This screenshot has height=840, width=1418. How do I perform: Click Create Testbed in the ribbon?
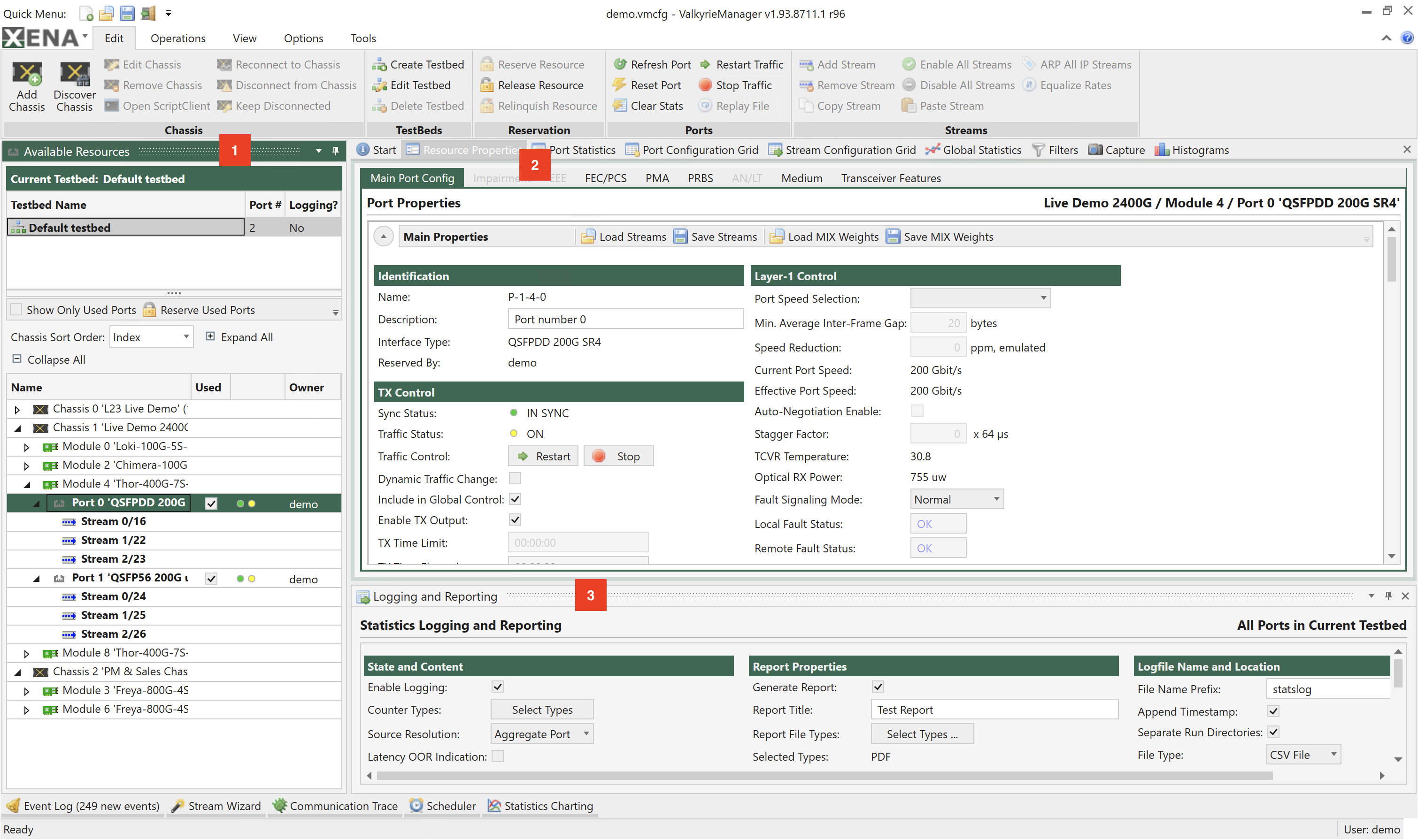[418, 65]
